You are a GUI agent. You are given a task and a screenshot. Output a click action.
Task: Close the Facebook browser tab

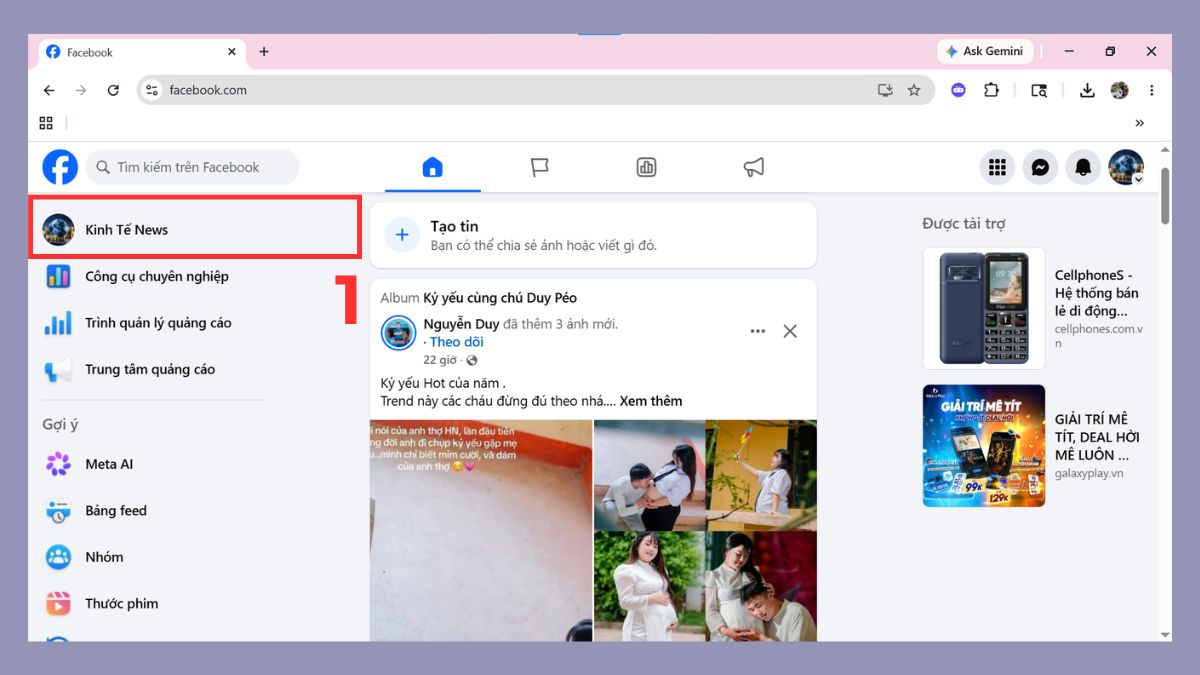tap(232, 52)
